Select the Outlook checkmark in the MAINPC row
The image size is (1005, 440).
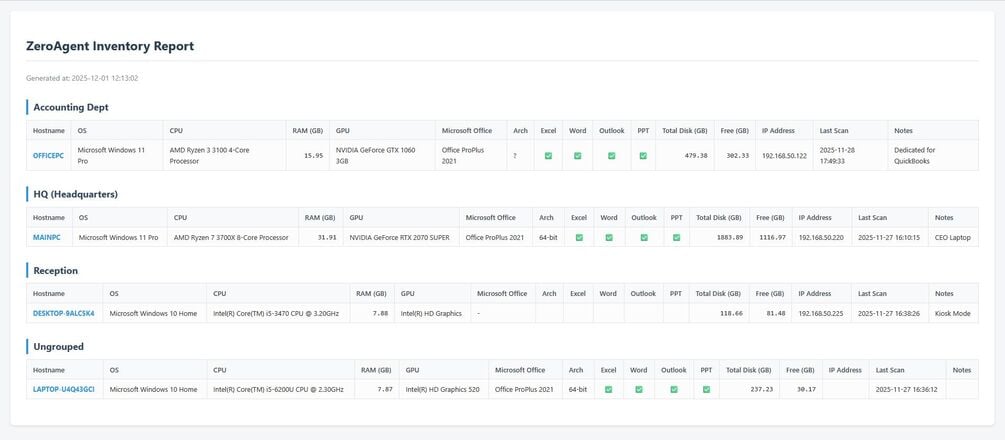pos(644,237)
